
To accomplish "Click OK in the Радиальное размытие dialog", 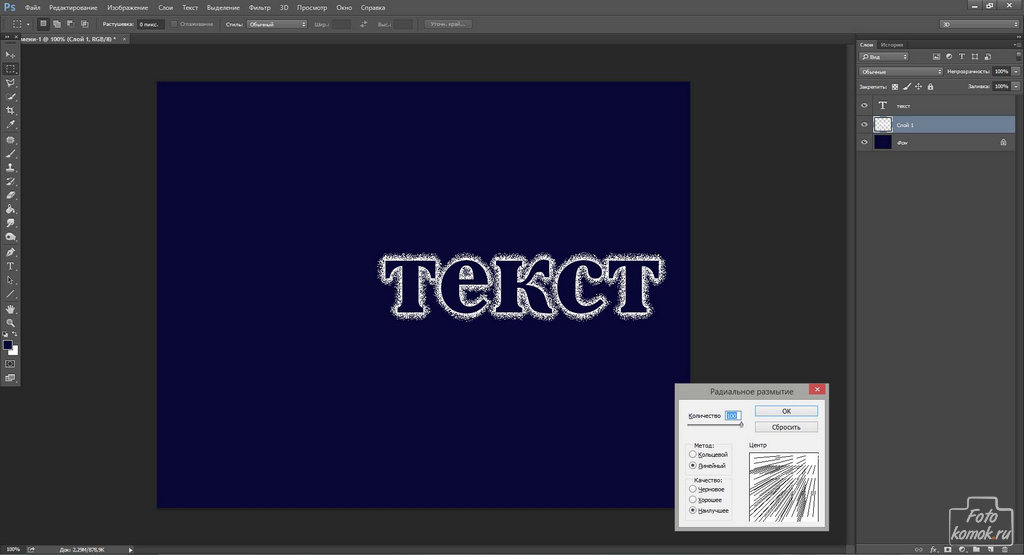I will 786,411.
